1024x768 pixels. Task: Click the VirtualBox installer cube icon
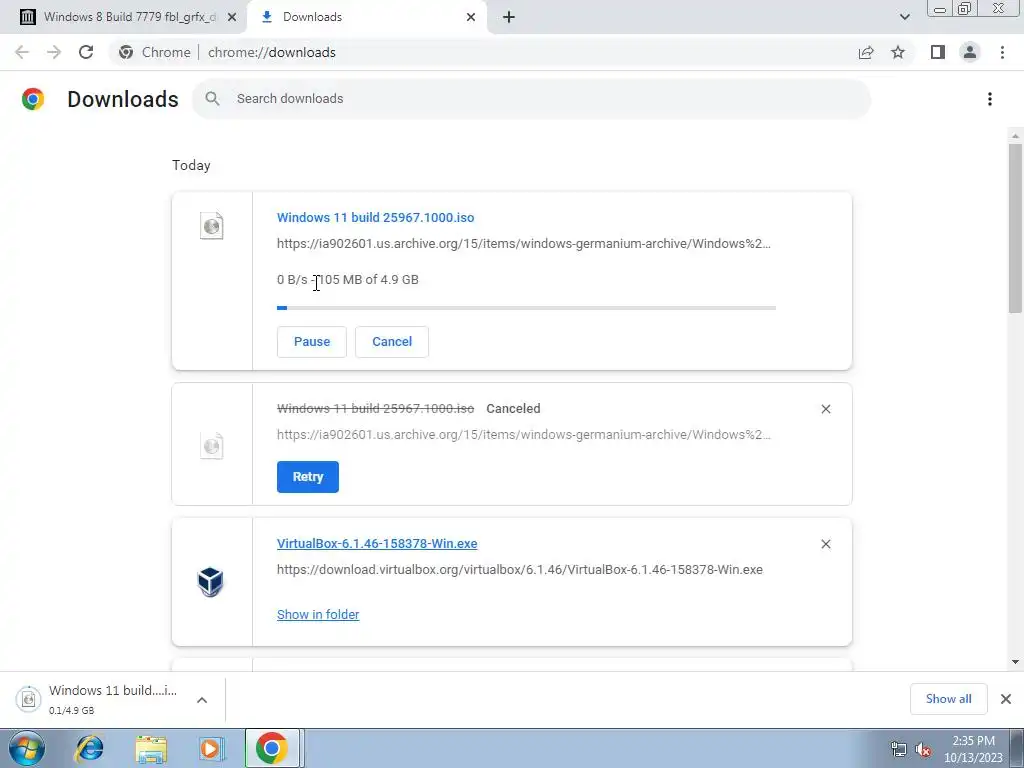pos(210,581)
